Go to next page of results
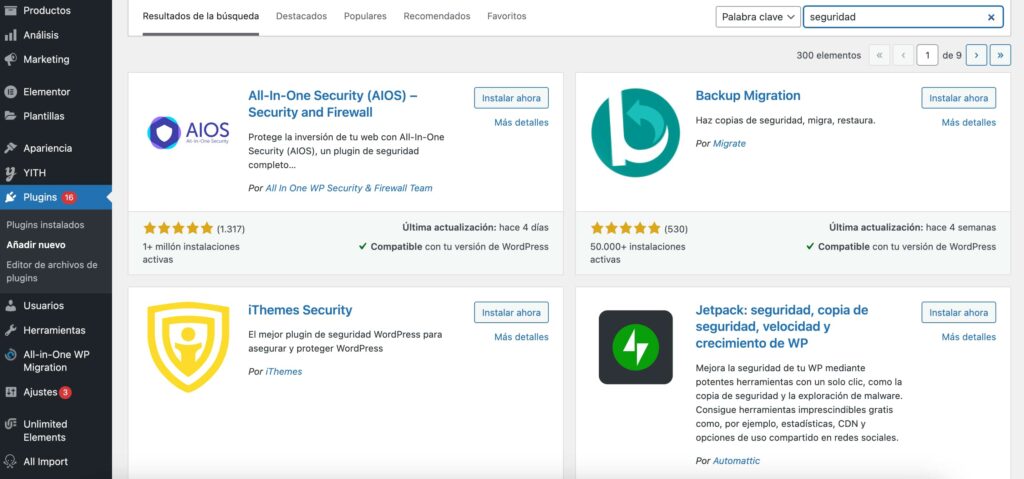 point(976,56)
